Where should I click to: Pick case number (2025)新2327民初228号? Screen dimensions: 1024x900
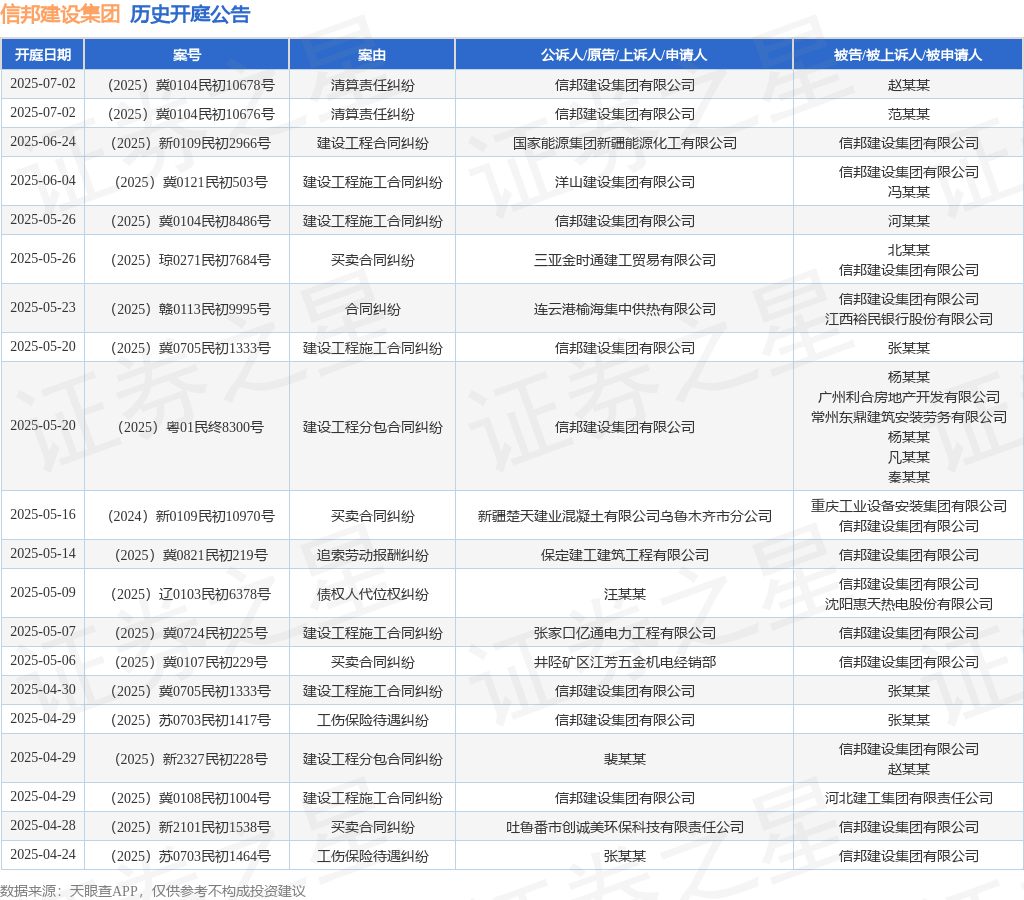[191, 759]
